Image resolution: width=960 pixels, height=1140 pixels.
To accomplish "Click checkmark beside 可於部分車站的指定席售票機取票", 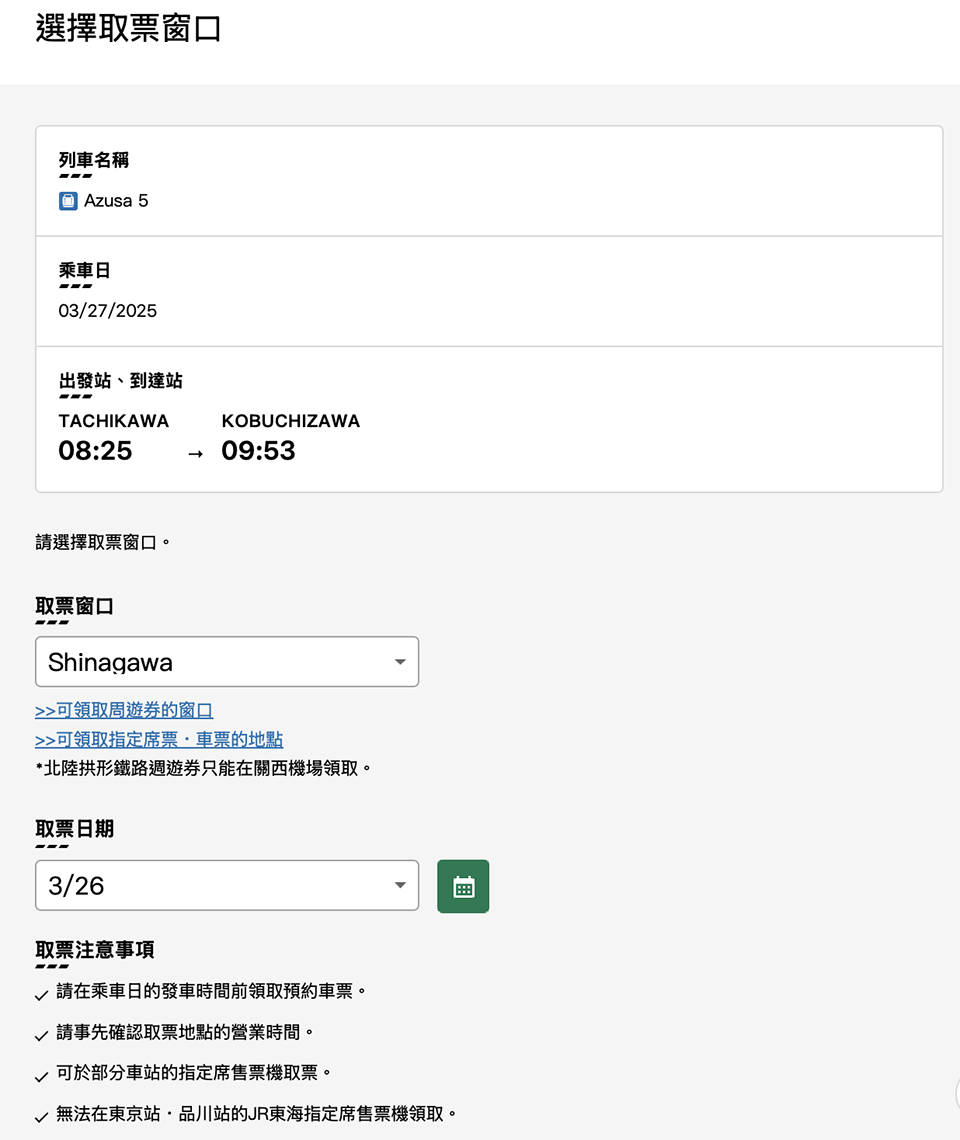I will pos(41,1076).
